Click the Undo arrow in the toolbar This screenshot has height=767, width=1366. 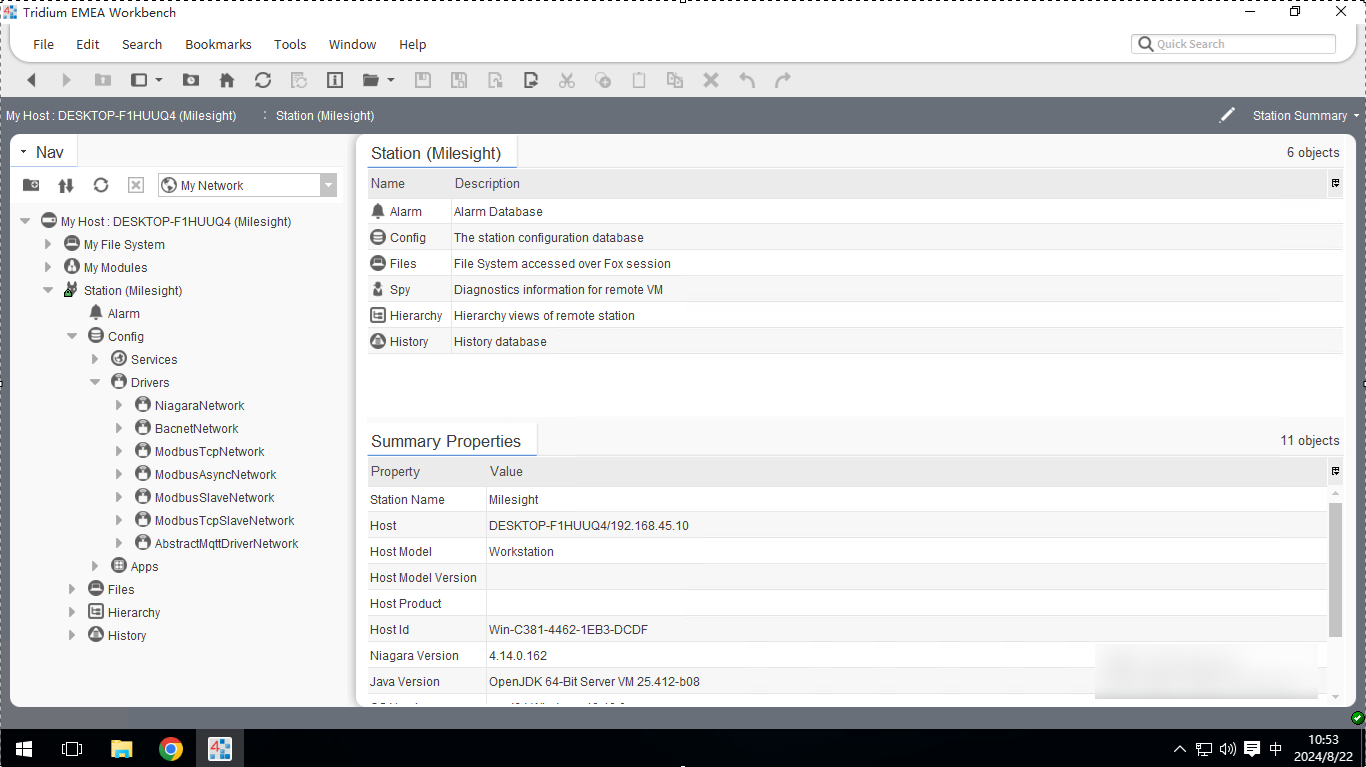(747, 80)
